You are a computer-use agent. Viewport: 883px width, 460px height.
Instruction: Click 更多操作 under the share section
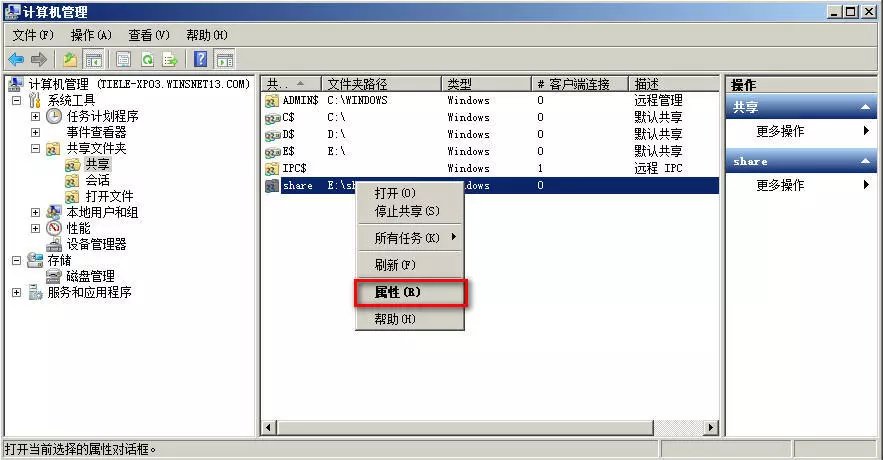click(780, 185)
